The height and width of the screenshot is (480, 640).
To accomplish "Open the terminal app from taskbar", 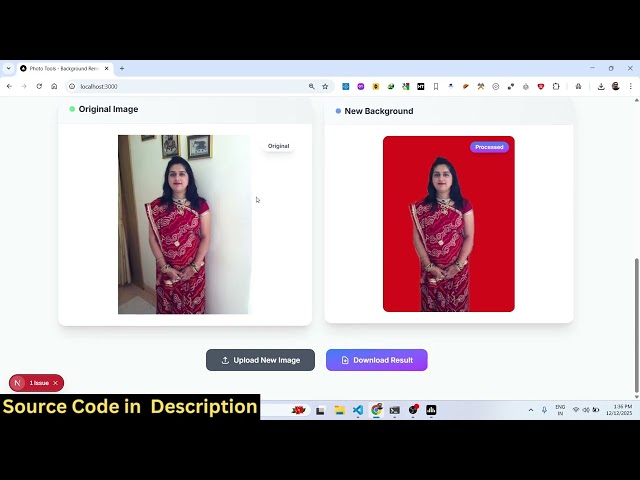I will point(394,410).
